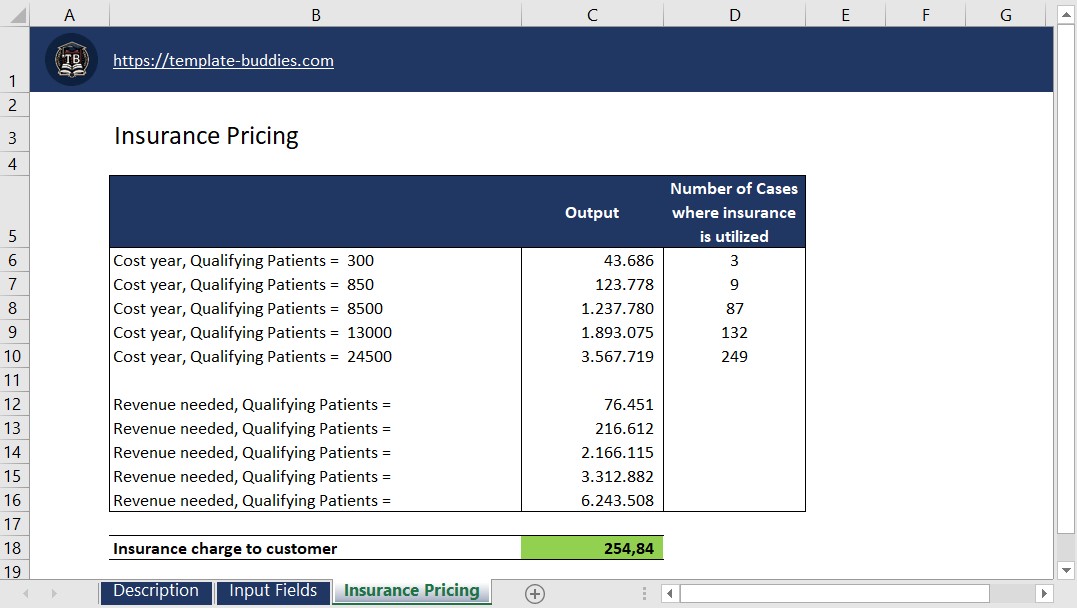Viewport: 1077px width, 608px height.
Task: Click the Number of Cases header cell
Action: click(x=734, y=211)
